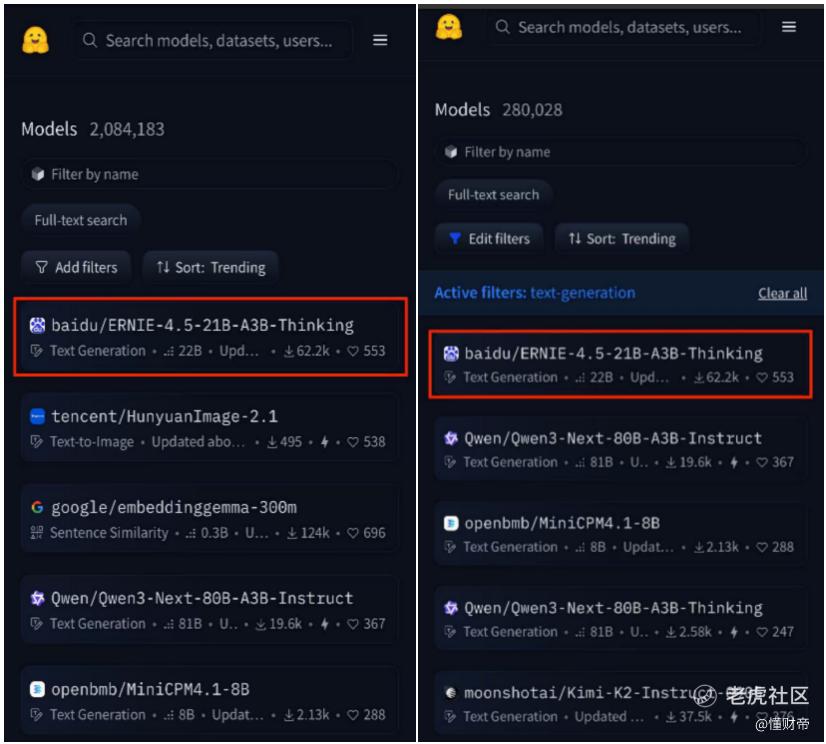Screen dimensions: 826x744
Task: Click the heart icon showing 696 likes
Action: [352, 533]
